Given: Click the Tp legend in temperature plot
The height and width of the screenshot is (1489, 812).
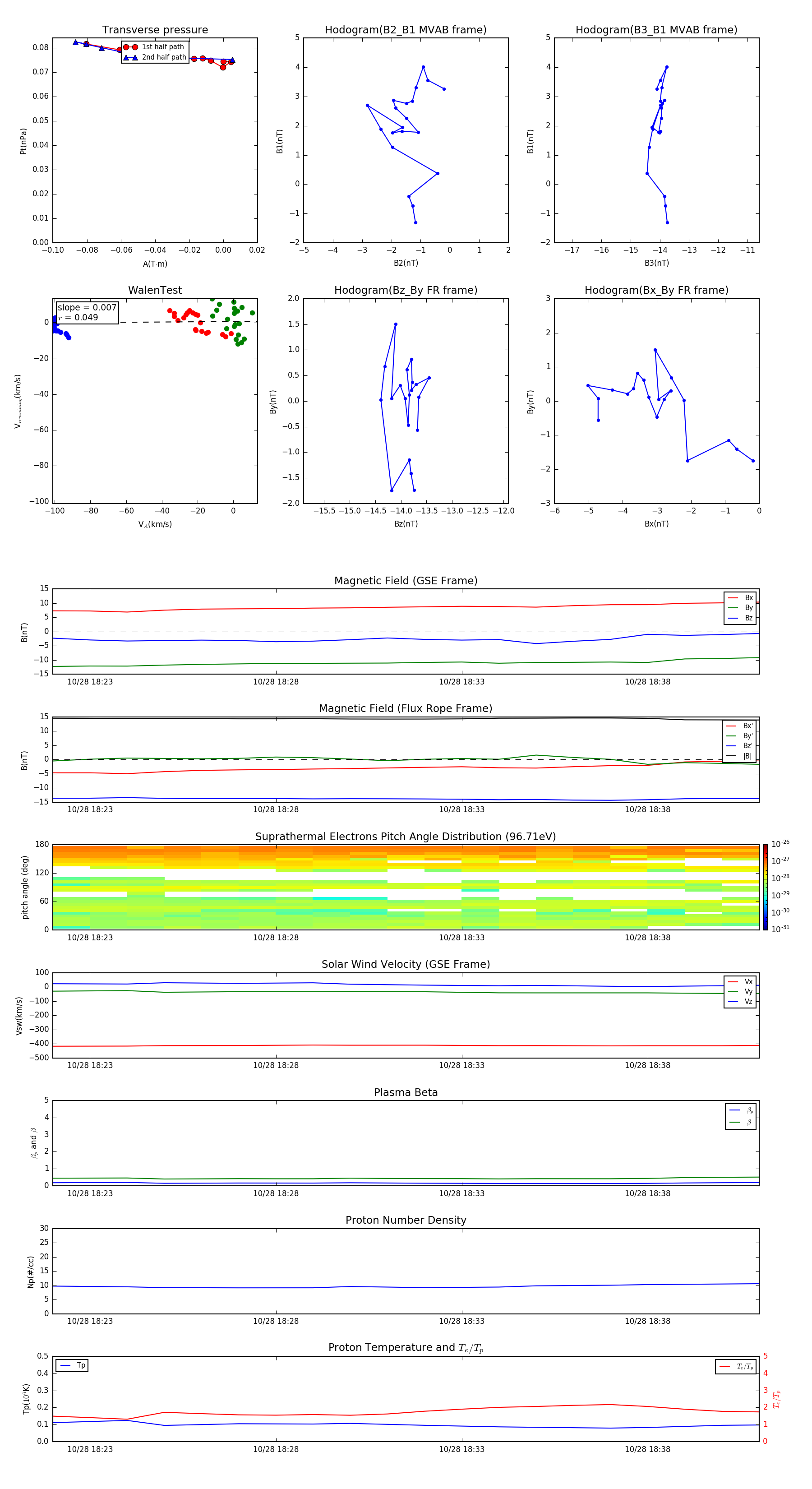Looking at the screenshot, I should point(73,1365).
